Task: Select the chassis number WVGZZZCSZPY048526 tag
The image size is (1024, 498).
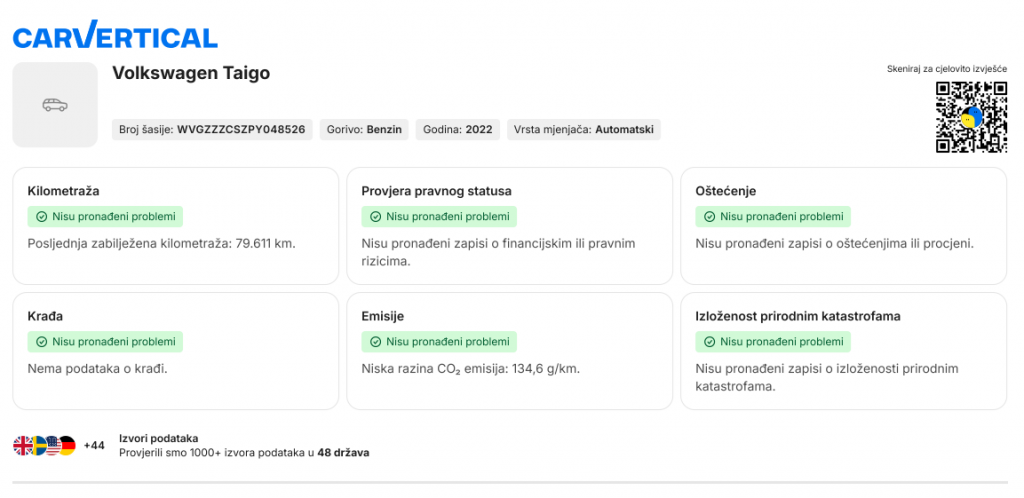Action: (212, 130)
